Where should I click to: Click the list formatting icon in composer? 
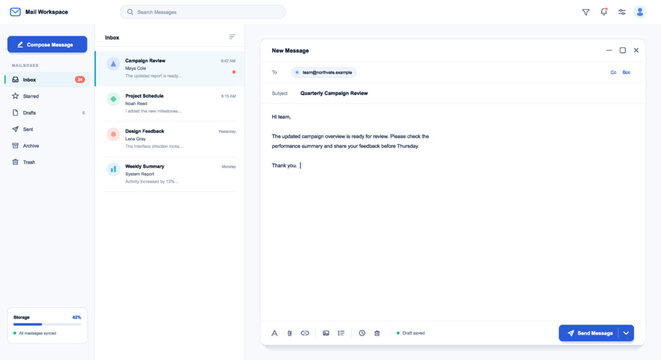[341, 333]
